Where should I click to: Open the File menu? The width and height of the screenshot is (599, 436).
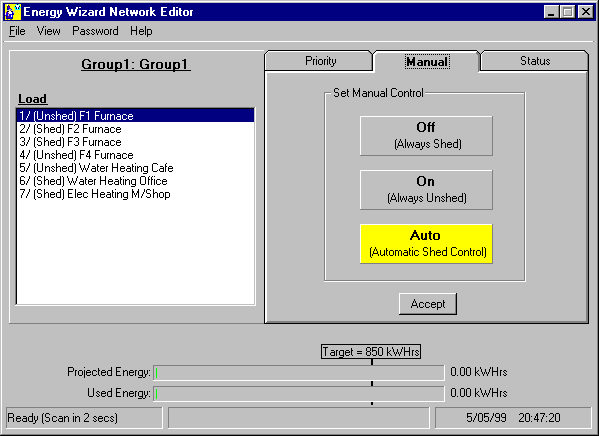click(x=17, y=31)
